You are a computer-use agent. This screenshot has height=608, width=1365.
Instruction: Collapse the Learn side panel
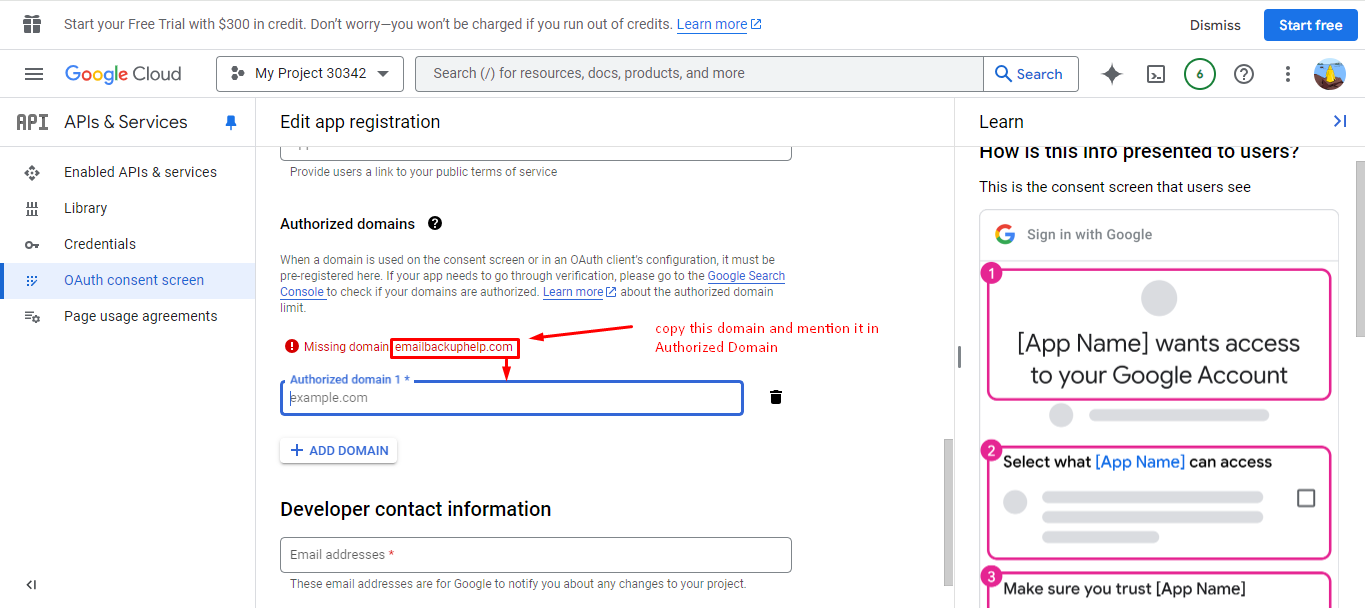1340,121
